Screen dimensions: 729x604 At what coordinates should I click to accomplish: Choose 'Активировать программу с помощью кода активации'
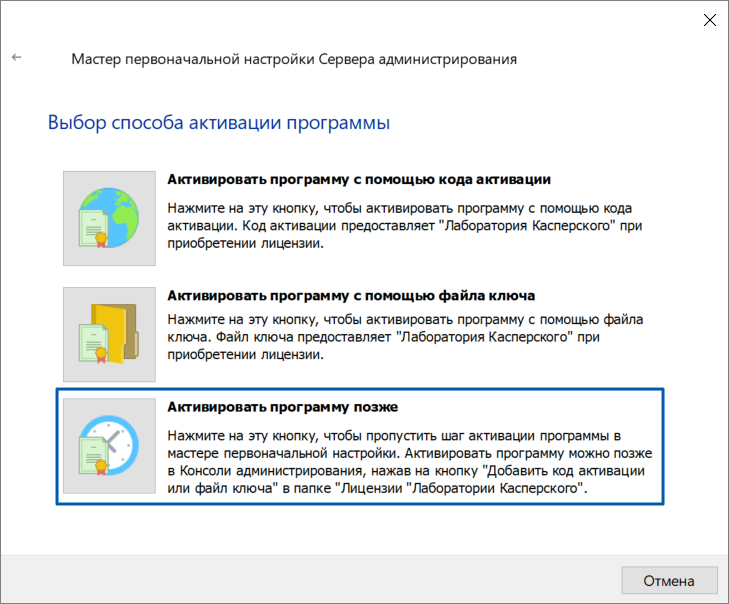[359, 179]
